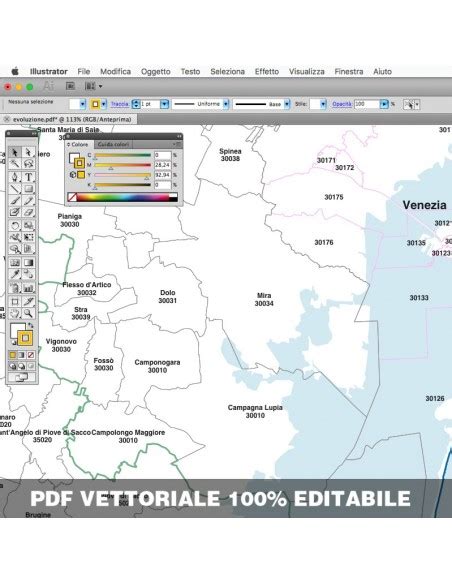Viewport: 452px width, 584px height.
Task: Click the Opacità link
Action: (342, 104)
